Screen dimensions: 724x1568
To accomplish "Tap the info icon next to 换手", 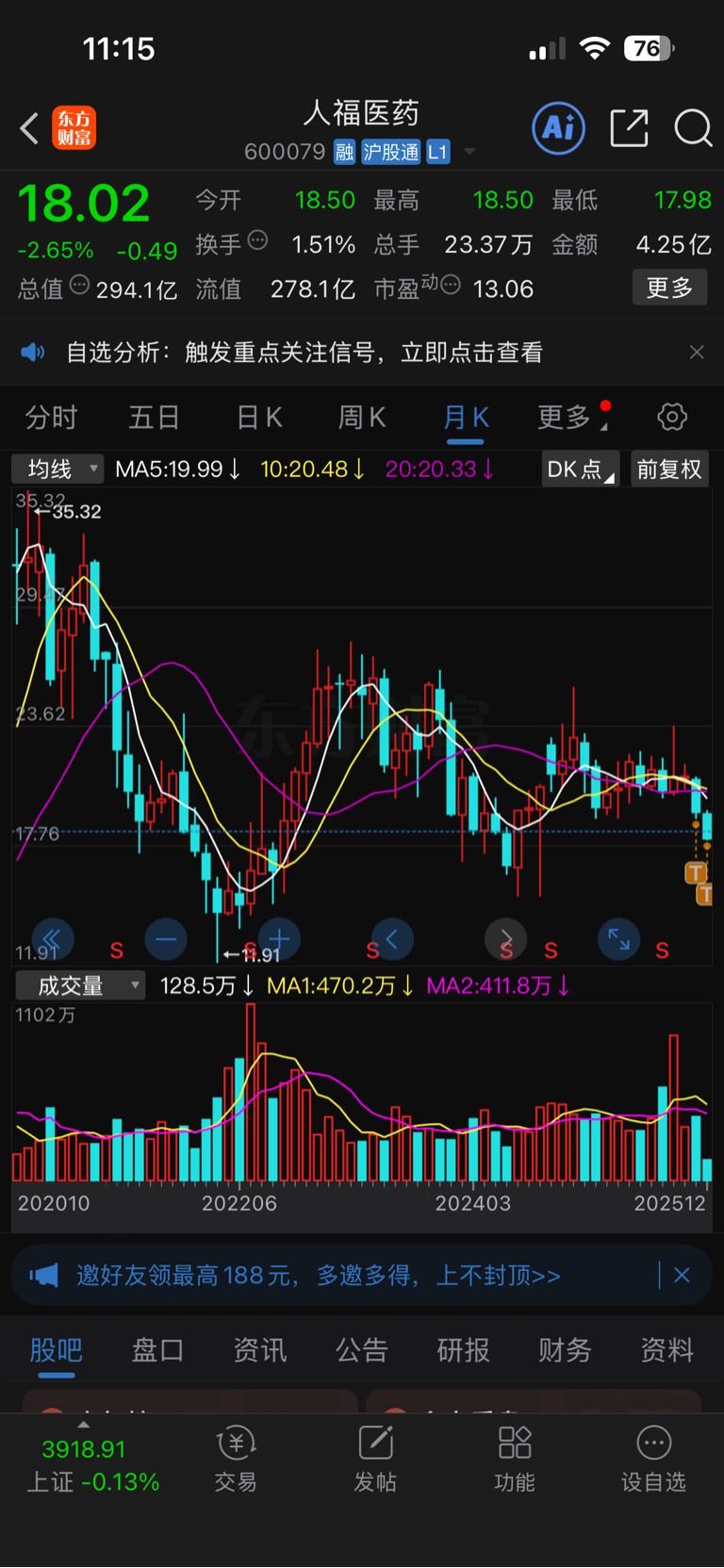I will pyautogui.click(x=257, y=240).
